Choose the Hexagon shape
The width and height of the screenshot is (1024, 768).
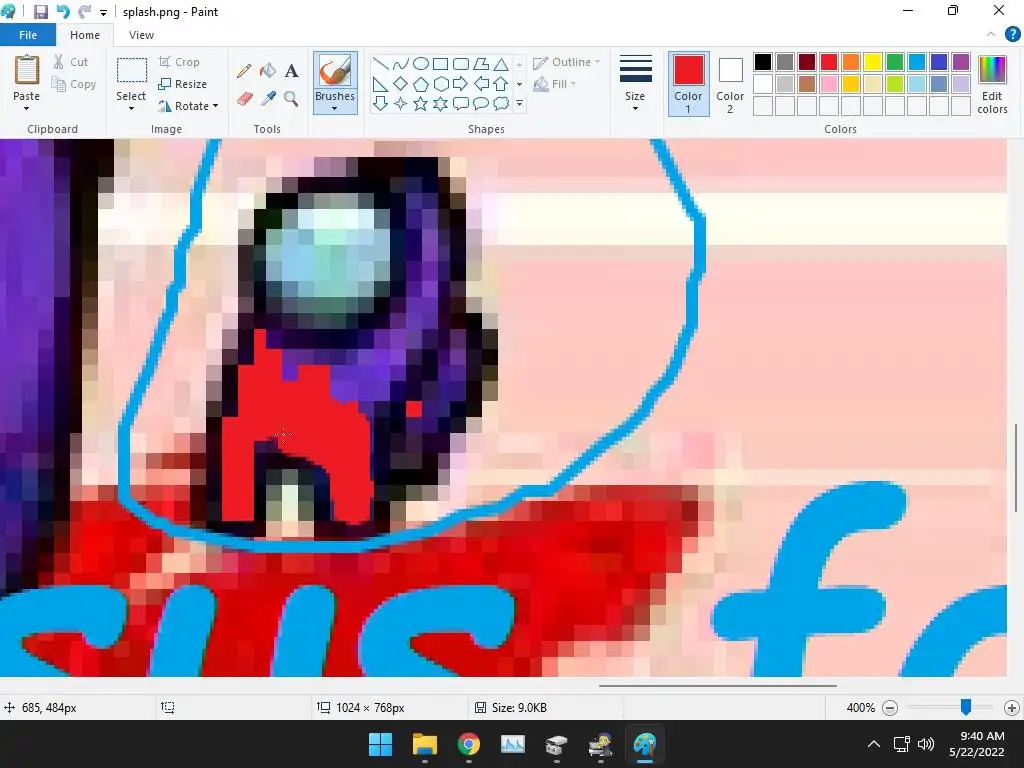coord(441,84)
